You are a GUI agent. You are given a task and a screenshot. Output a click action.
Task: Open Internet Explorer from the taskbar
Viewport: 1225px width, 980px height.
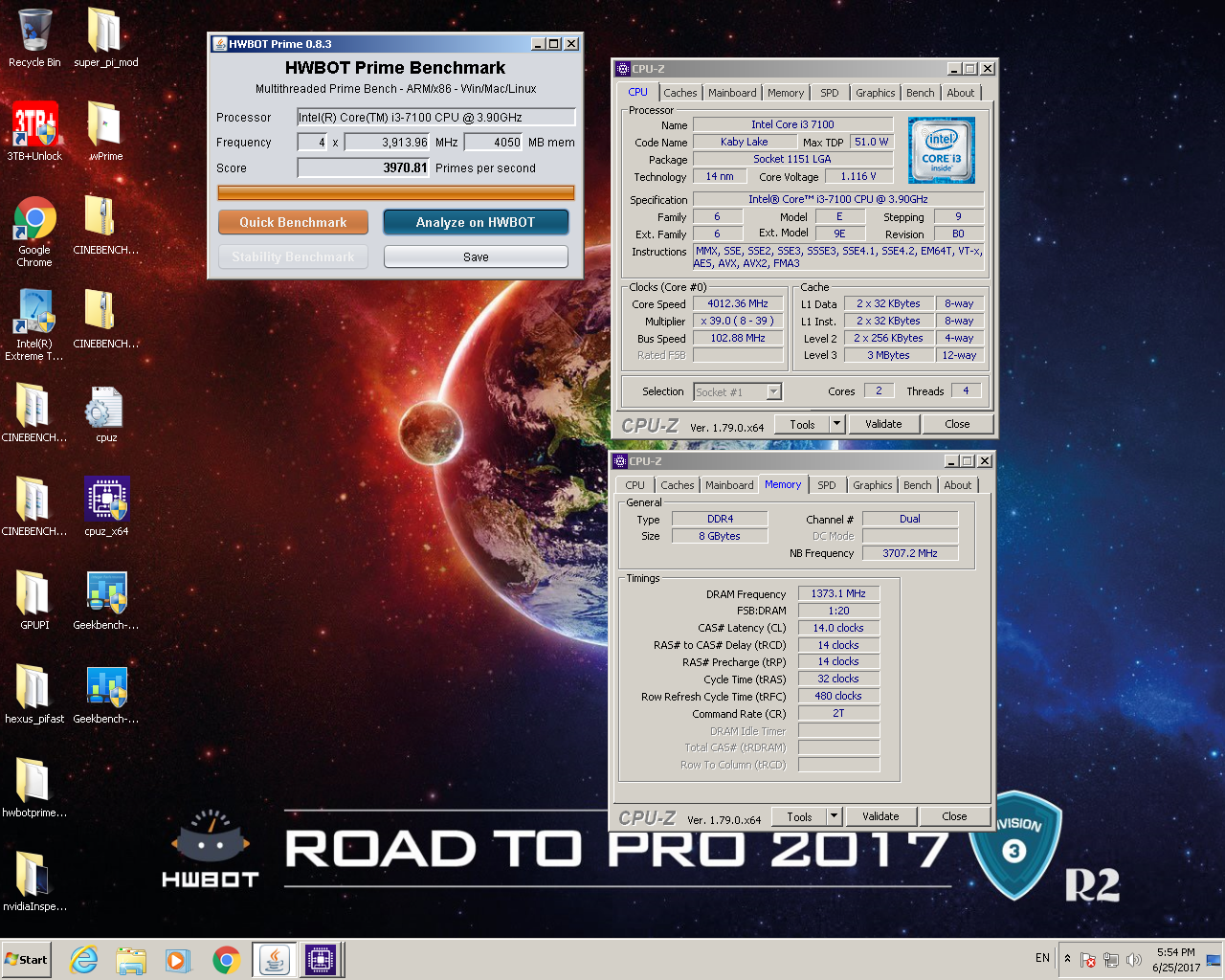tap(84, 960)
